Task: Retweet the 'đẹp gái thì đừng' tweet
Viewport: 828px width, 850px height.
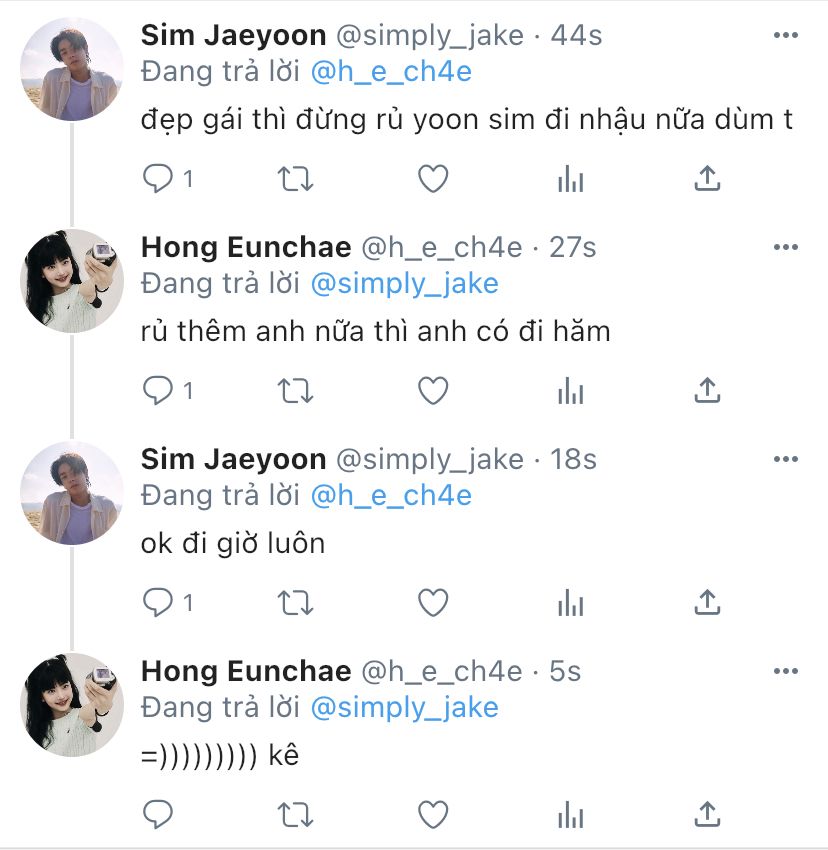Action: pyautogui.click(x=295, y=179)
